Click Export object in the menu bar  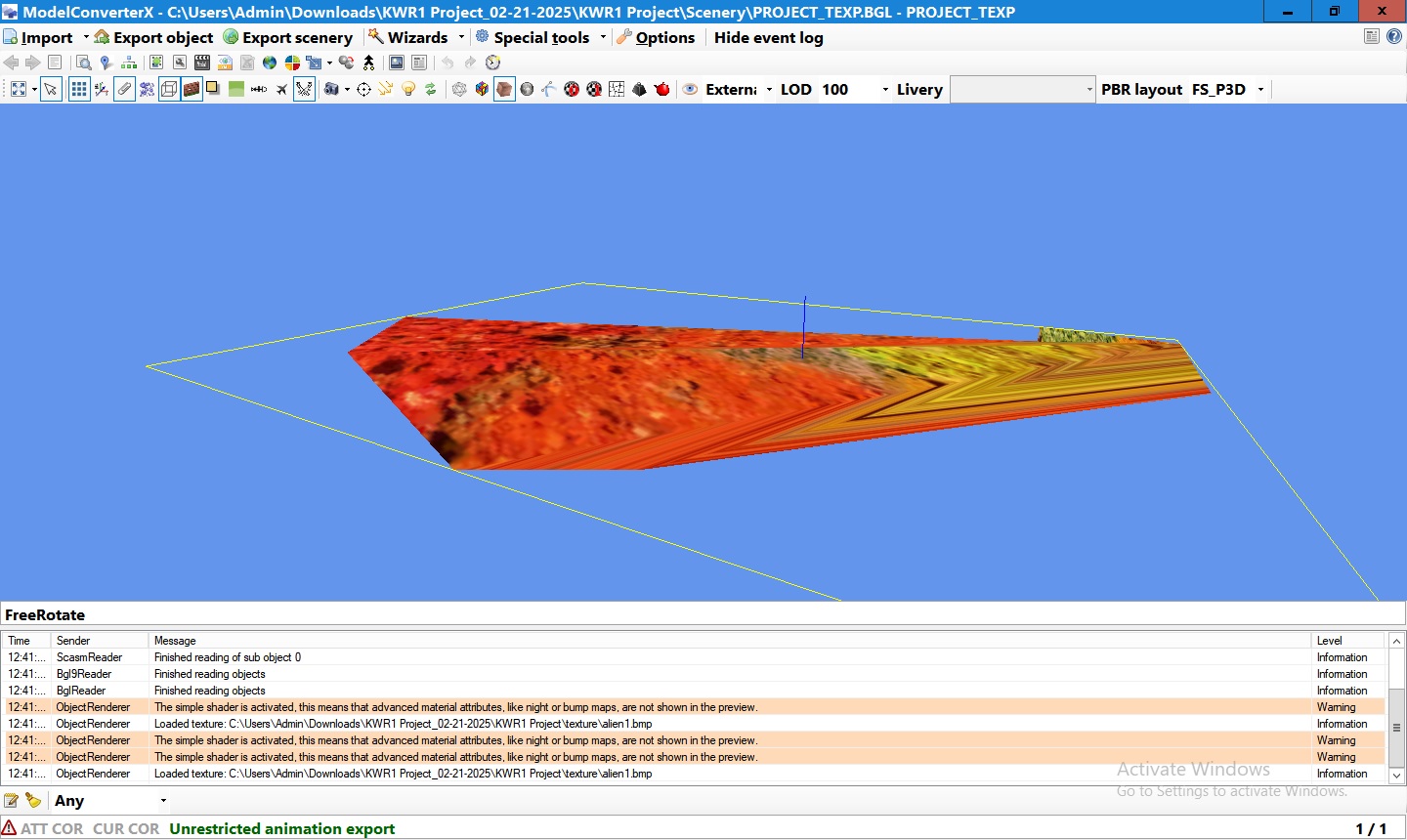153,37
